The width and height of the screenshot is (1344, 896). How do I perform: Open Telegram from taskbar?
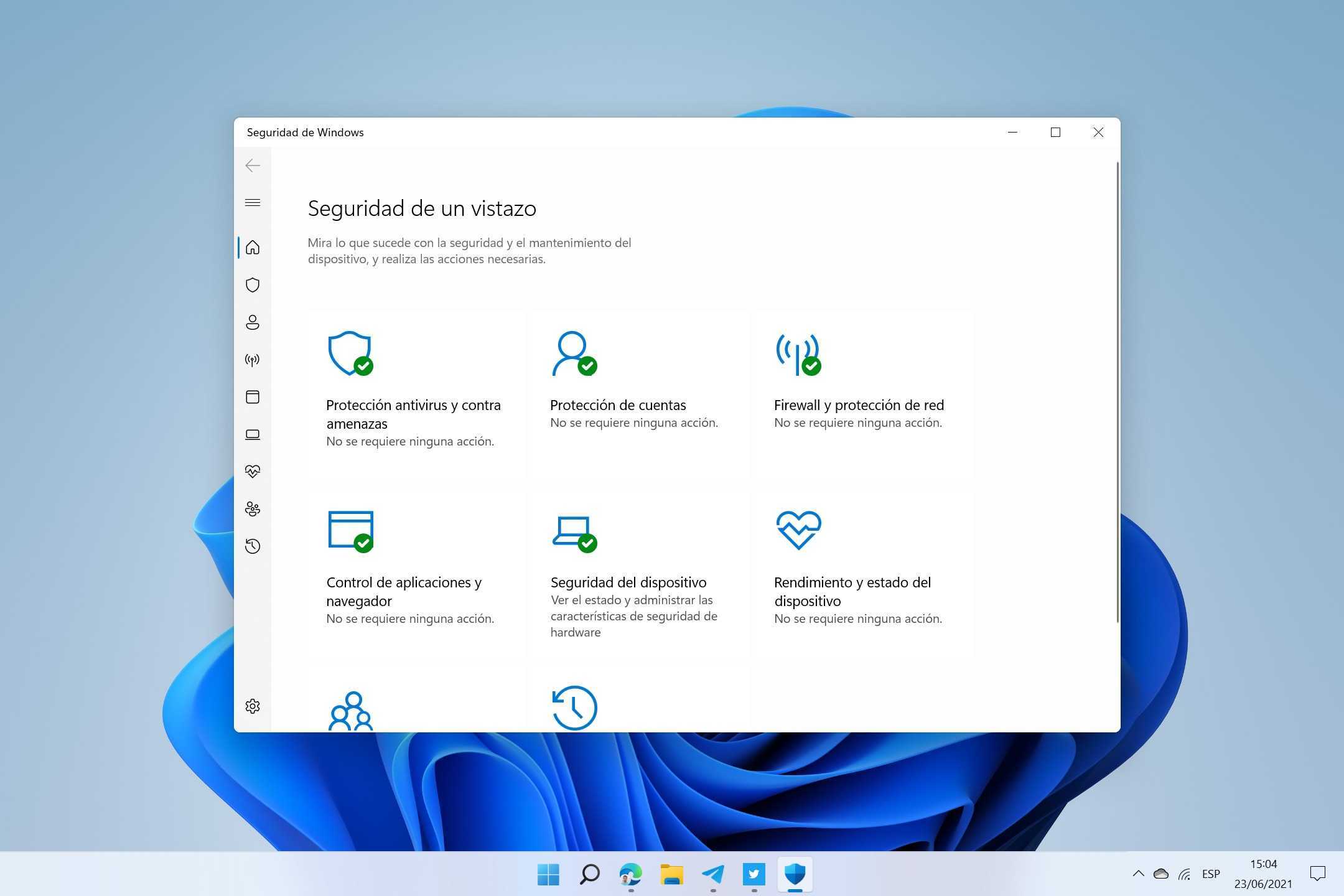[713, 874]
